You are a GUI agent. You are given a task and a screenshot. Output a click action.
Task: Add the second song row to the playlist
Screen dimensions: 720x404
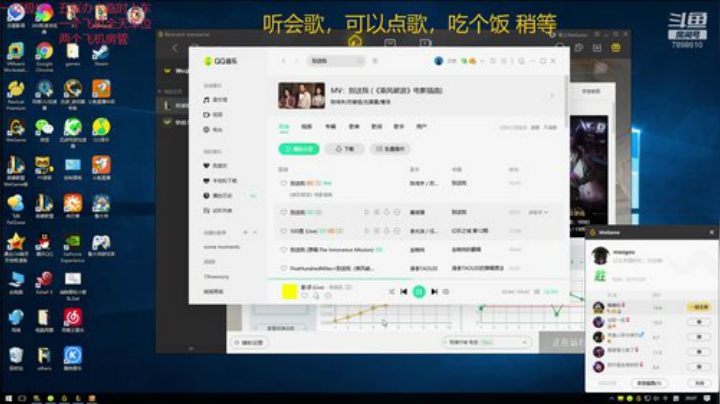pos(377,212)
